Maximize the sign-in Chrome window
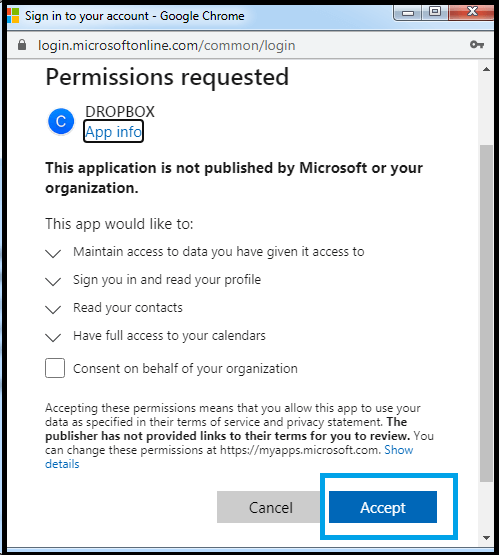The image size is (499, 555). point(435,12)
